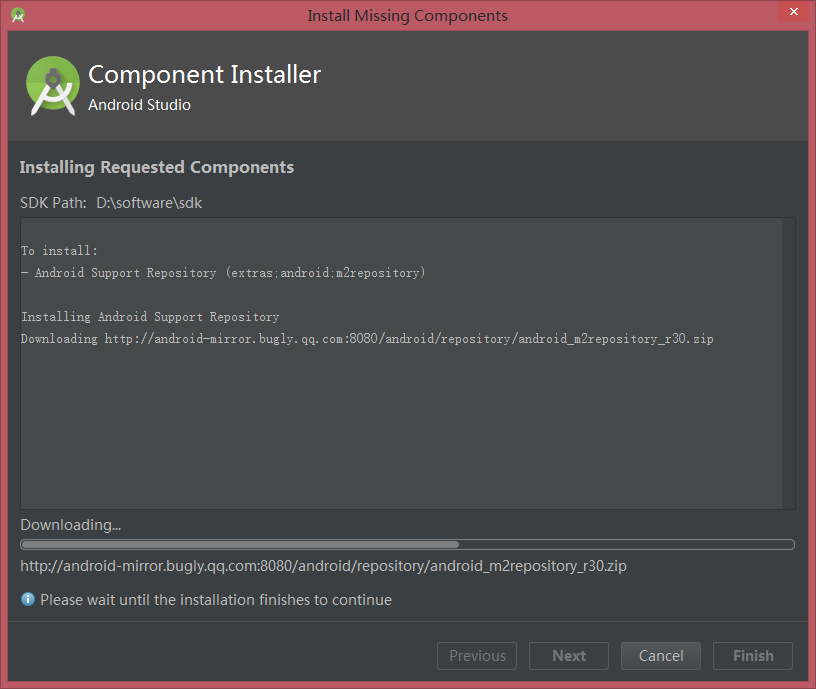Click the "To install:" log line

click(59, 251)
